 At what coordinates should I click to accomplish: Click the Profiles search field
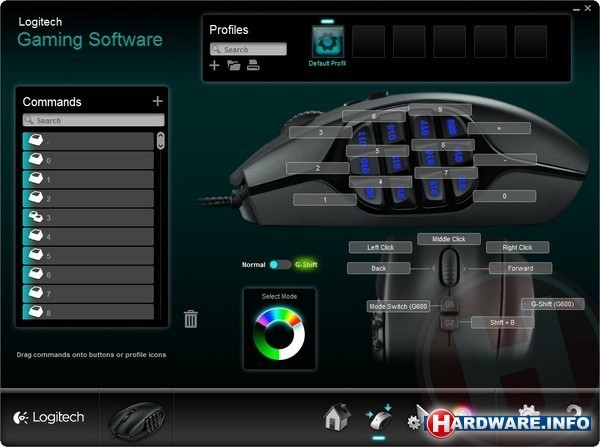248,49
